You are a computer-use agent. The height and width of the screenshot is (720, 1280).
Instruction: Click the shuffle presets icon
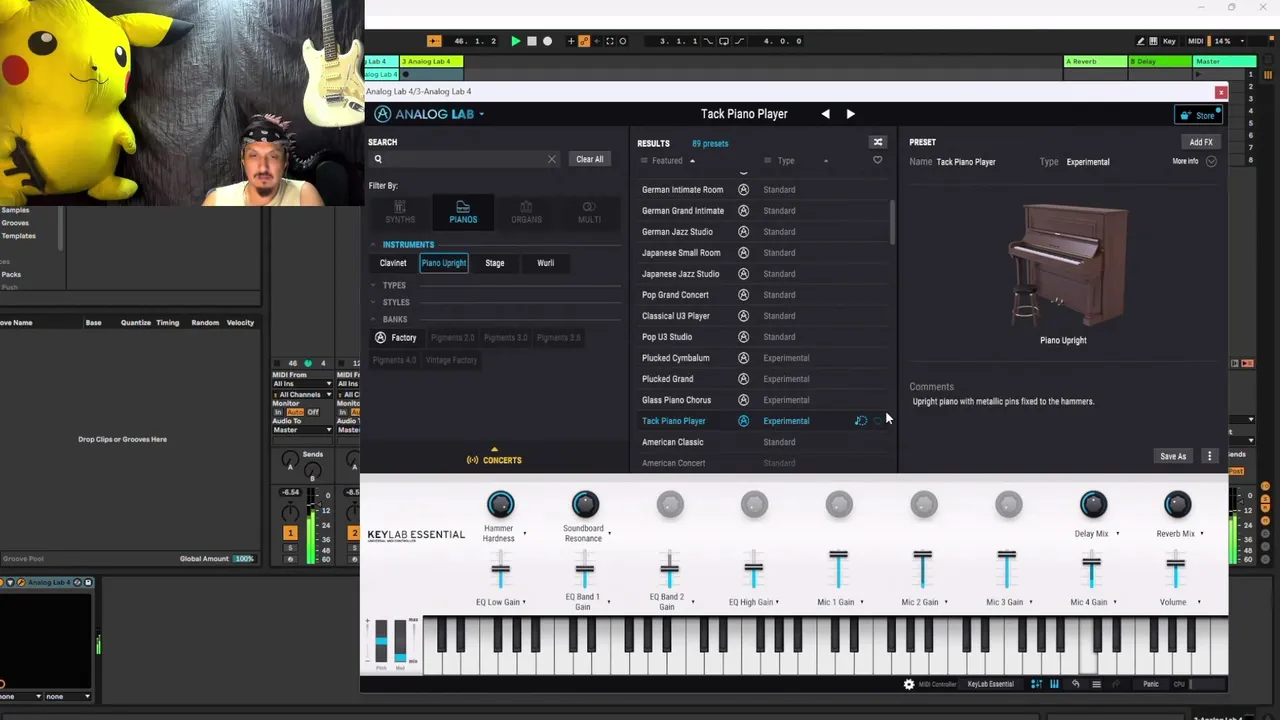tap(878, 142)
